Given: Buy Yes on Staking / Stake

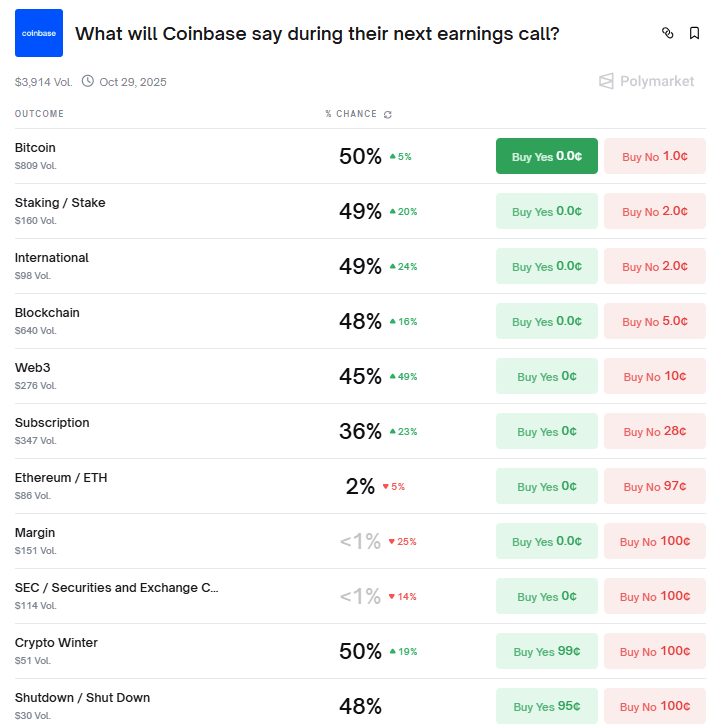Looking at the screenshot, I should [546, 211].
